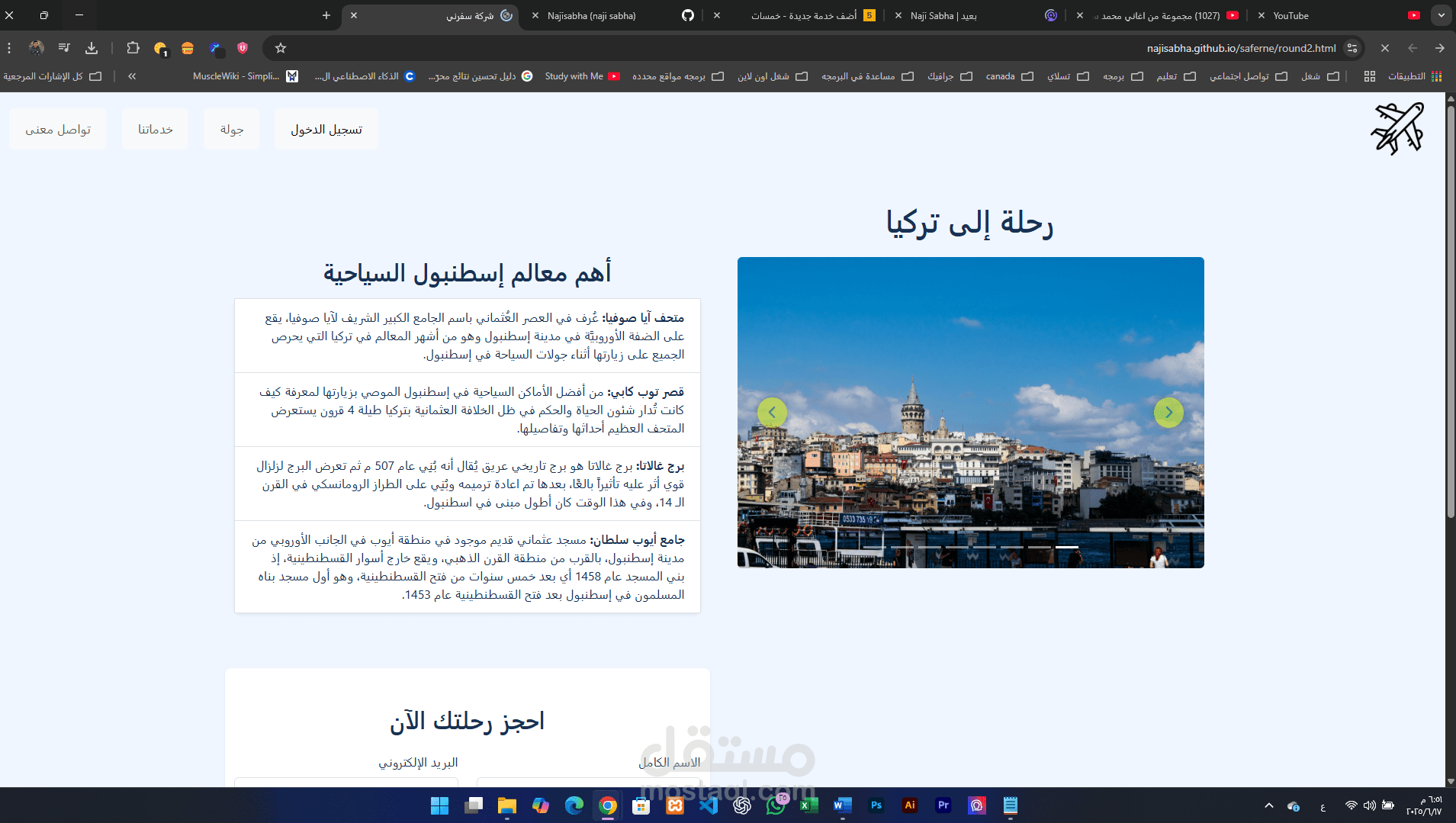
Task: Switch to the مجموعة من اغاني محمد YouTube tab
Action: (1159, 15)
